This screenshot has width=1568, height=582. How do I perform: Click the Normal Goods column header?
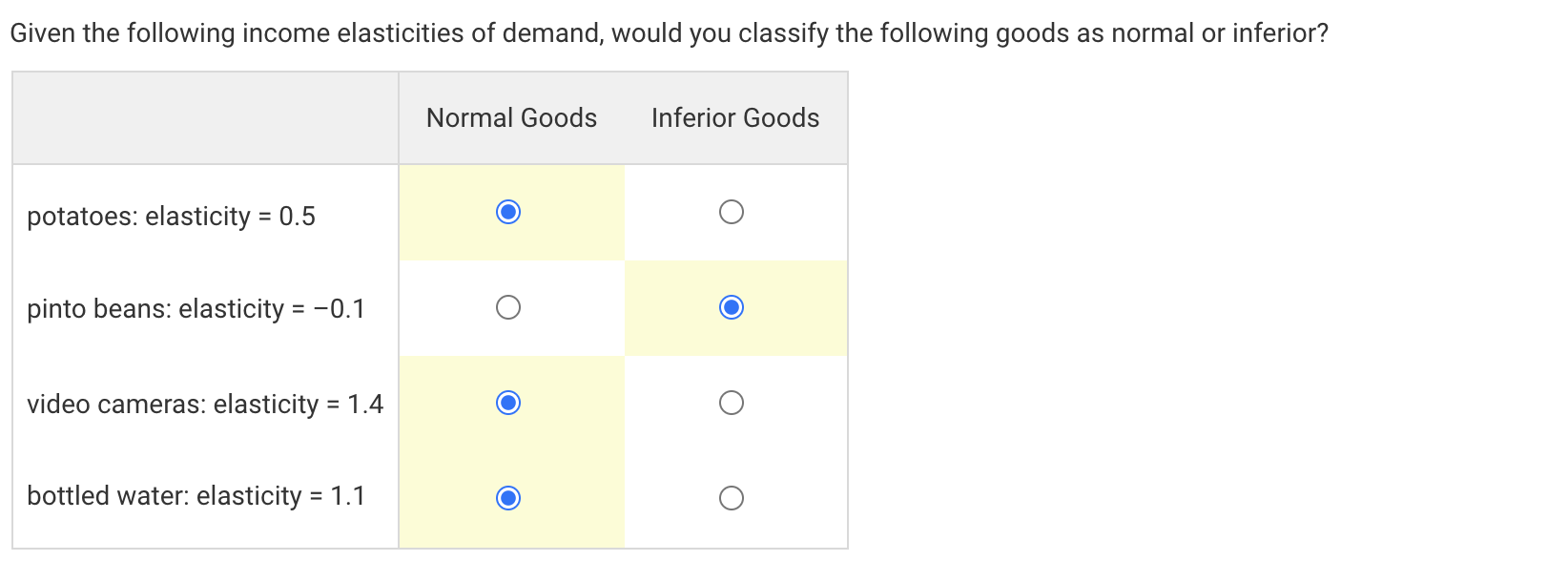point(511,117)
